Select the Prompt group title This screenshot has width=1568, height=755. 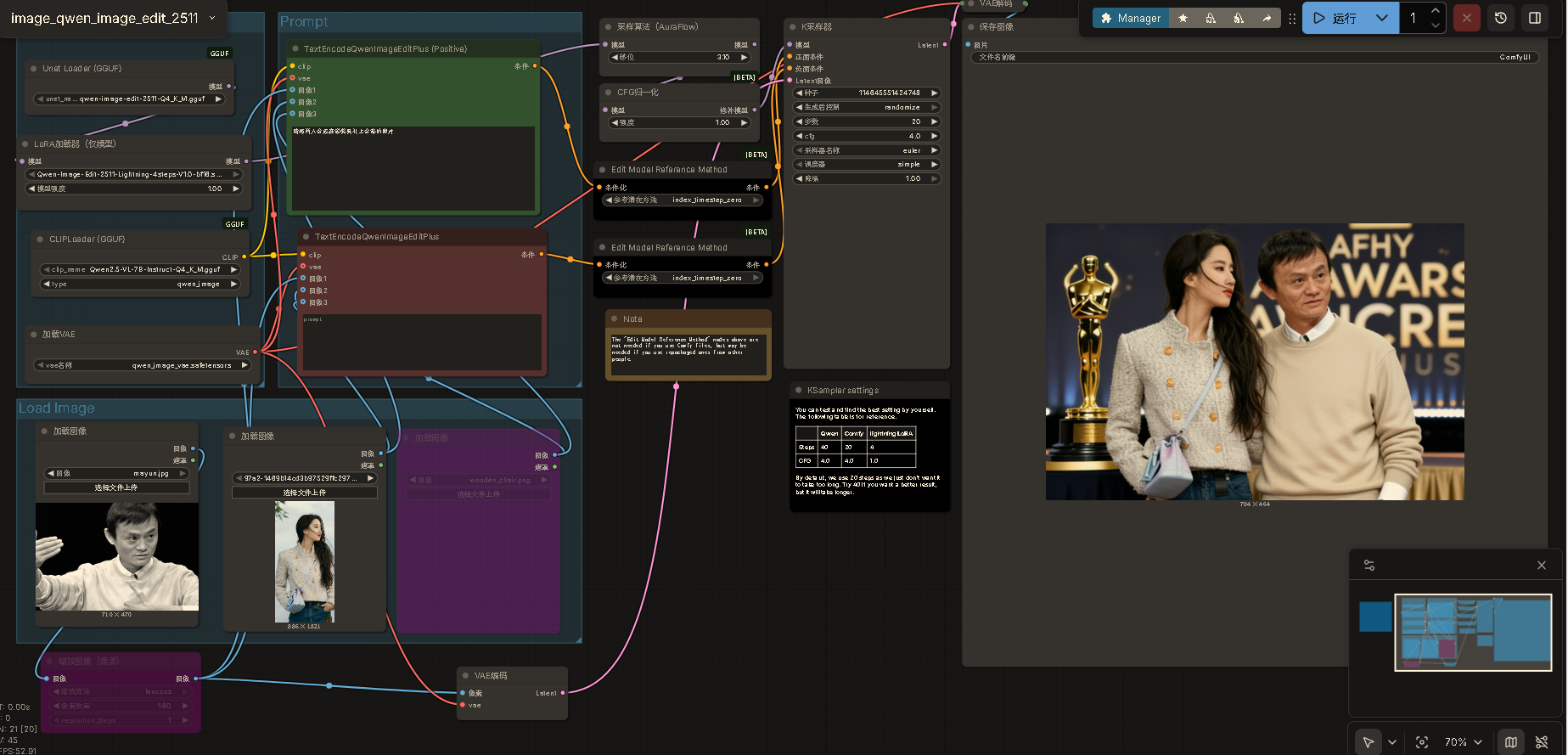click(x=304, y=22)
